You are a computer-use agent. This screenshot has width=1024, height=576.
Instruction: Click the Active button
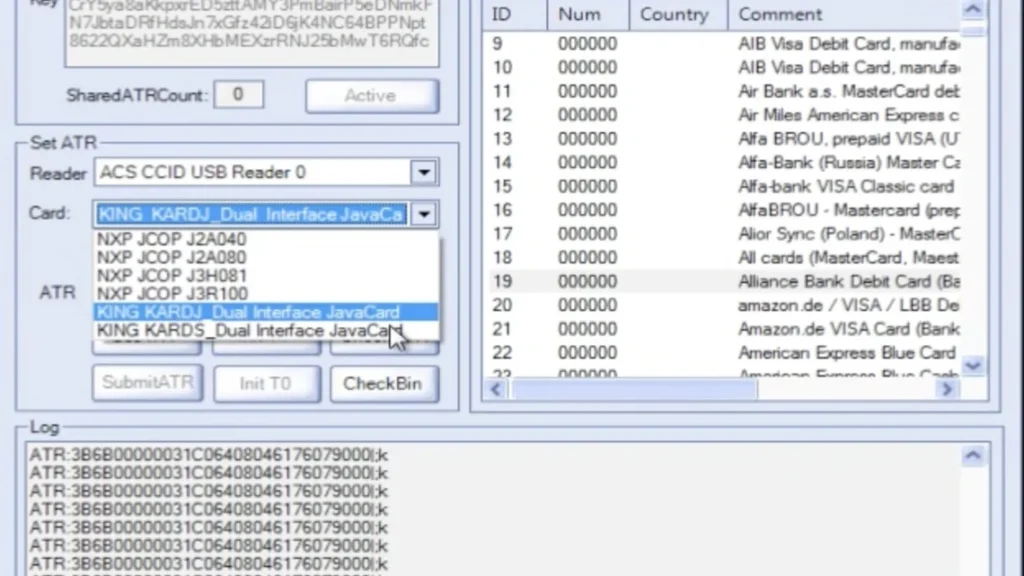pyautogui.click(x=372, y=96)
